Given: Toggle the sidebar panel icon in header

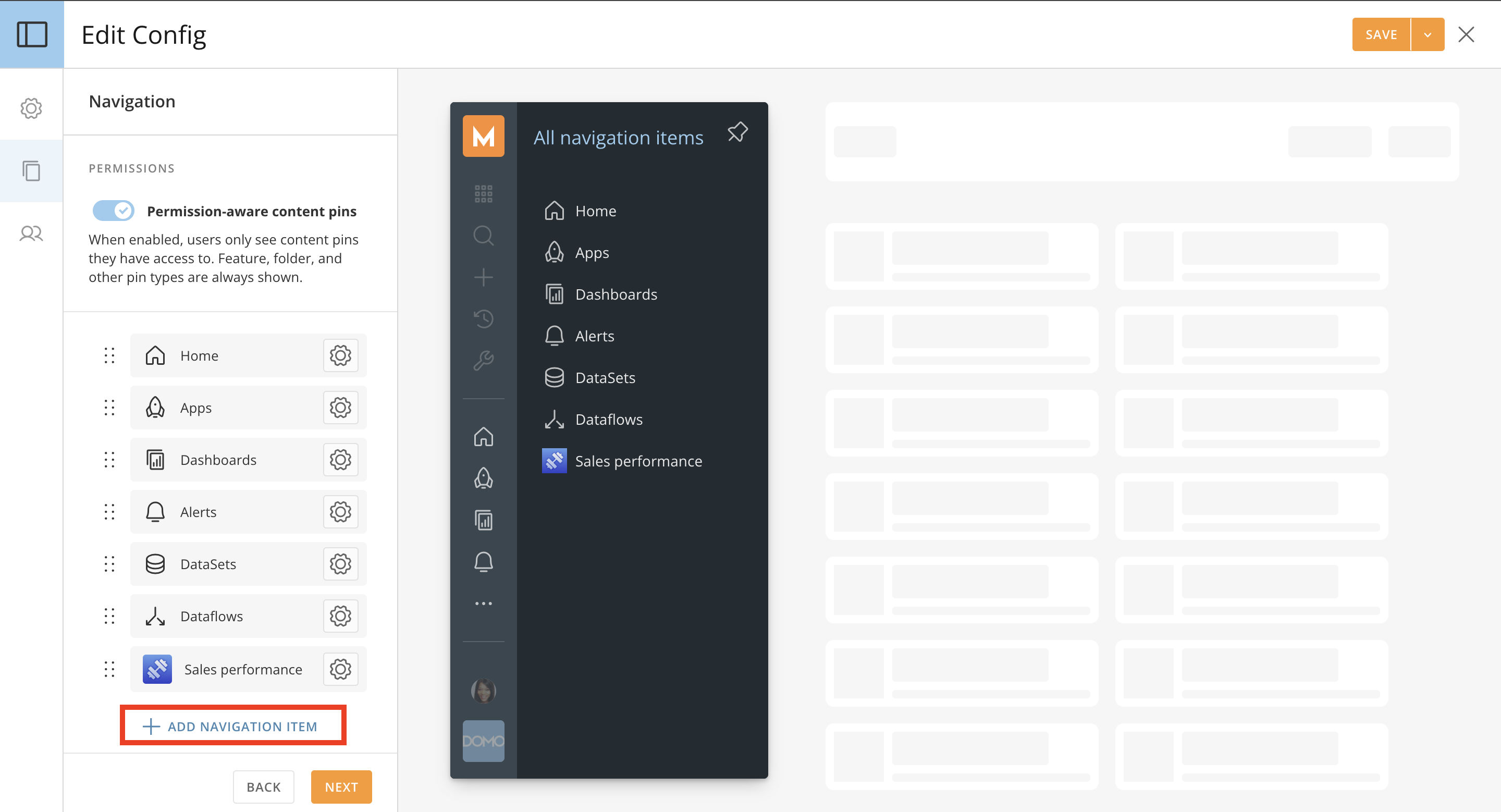Looking at the screenshot, I should pos(31,34).
